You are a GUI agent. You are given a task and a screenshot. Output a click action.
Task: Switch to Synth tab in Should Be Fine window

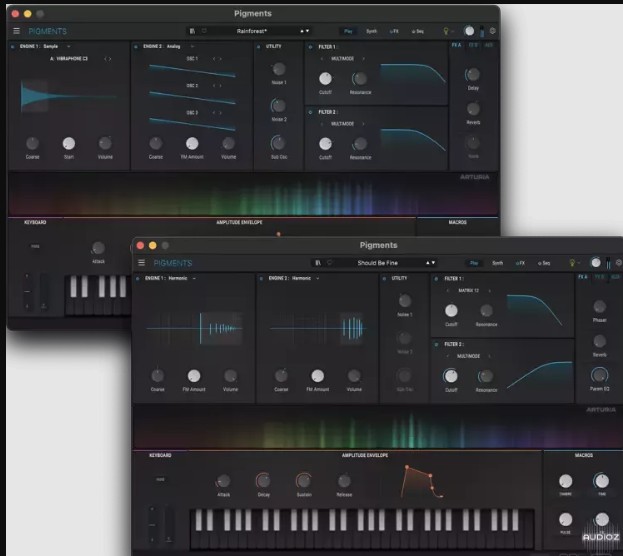[497, 263]
